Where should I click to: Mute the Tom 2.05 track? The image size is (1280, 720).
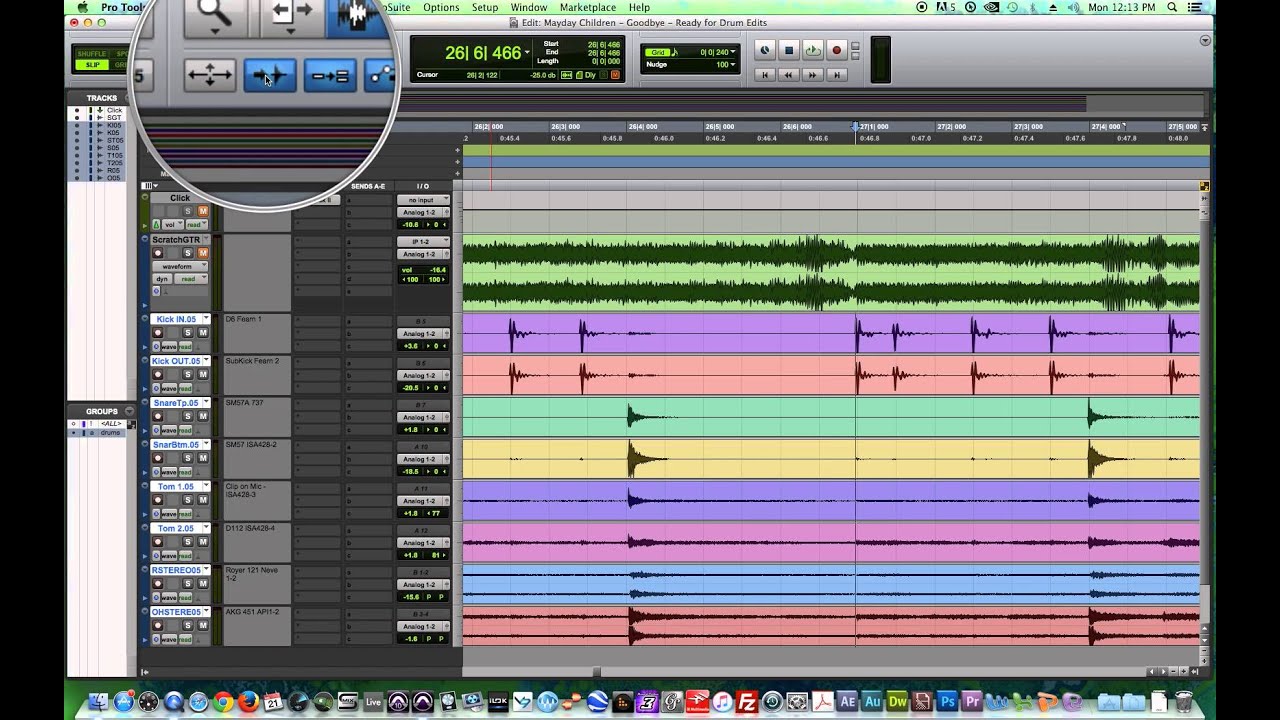pyautogui.click(x=203, y=542)
